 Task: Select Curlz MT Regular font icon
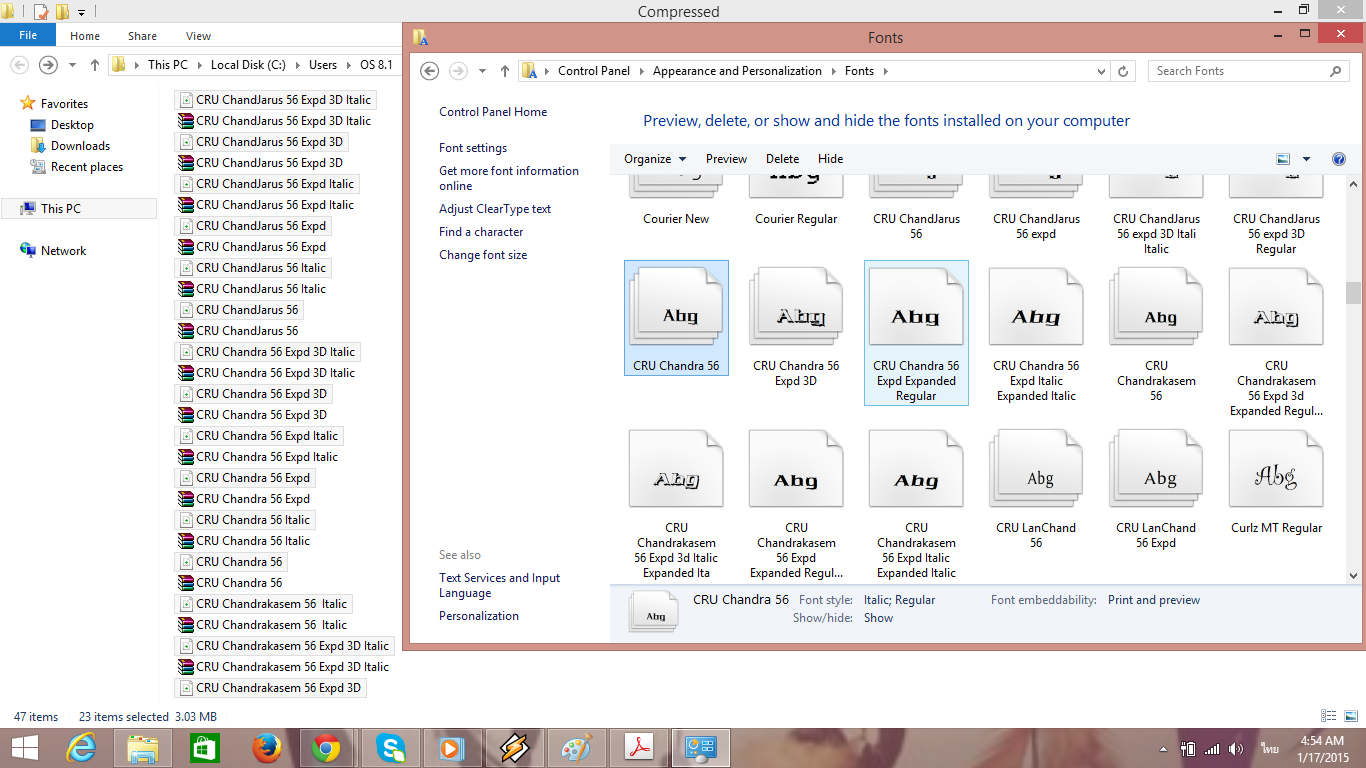[x=1276, y=482]
